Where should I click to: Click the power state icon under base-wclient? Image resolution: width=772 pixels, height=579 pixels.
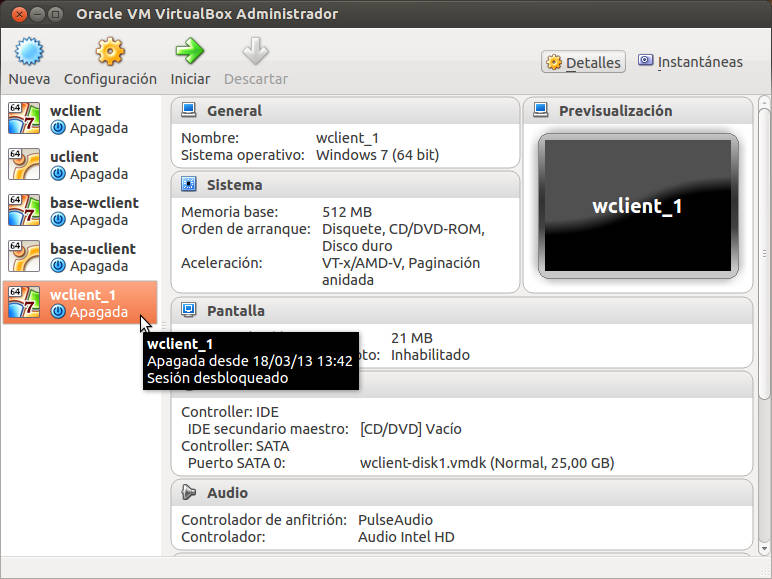58,220
